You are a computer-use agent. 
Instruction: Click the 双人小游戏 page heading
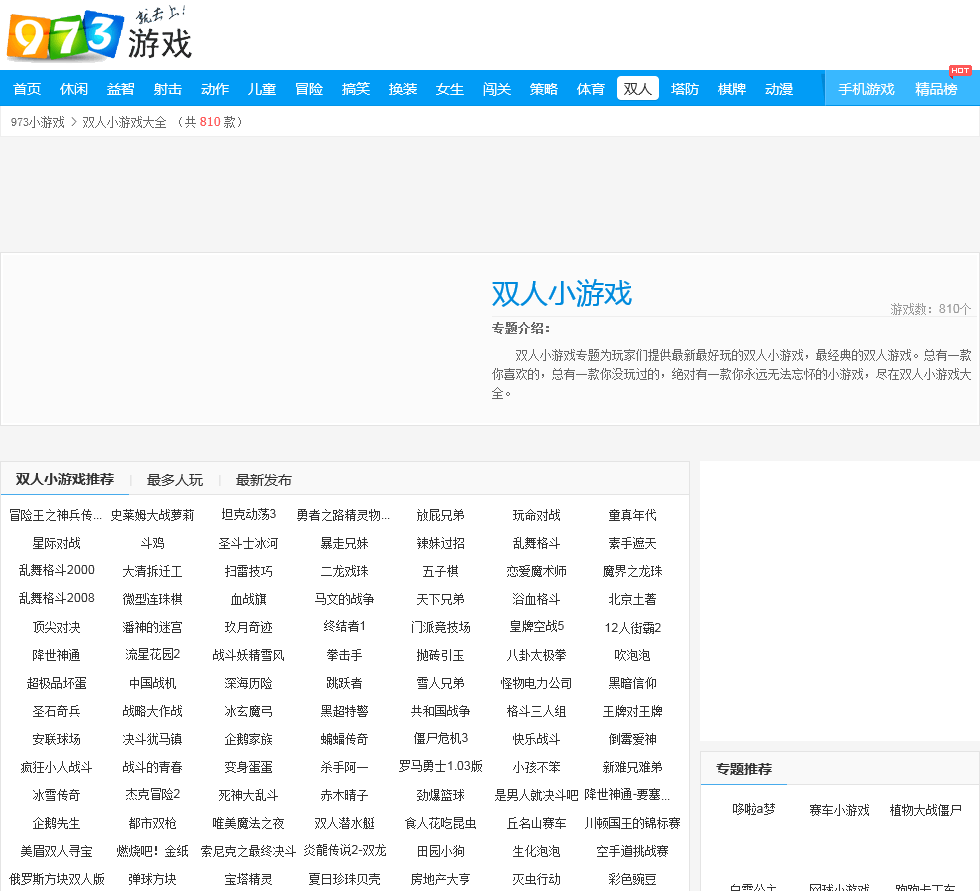click(x=561, y=294)
